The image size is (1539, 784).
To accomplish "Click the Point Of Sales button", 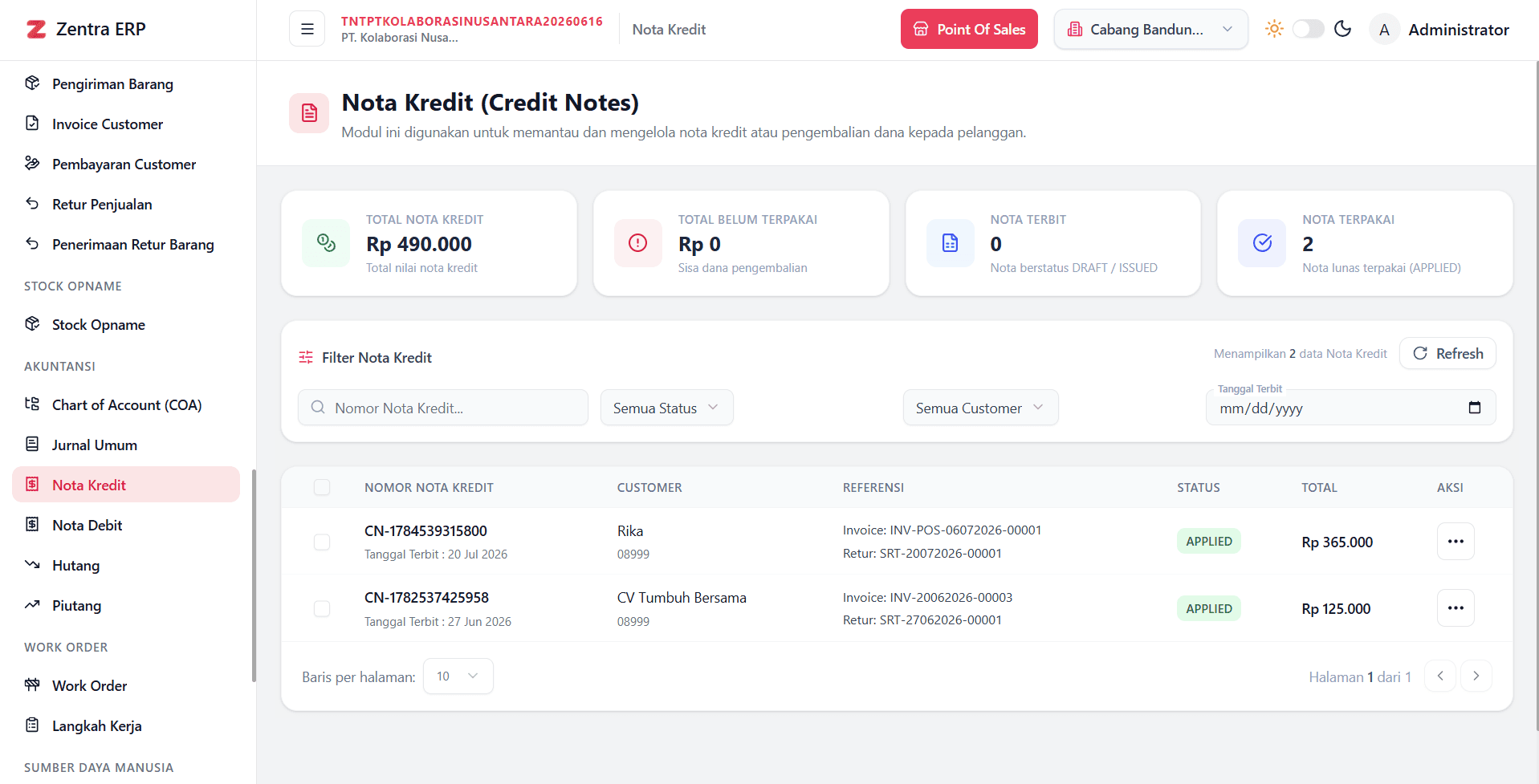I will 969,29.
